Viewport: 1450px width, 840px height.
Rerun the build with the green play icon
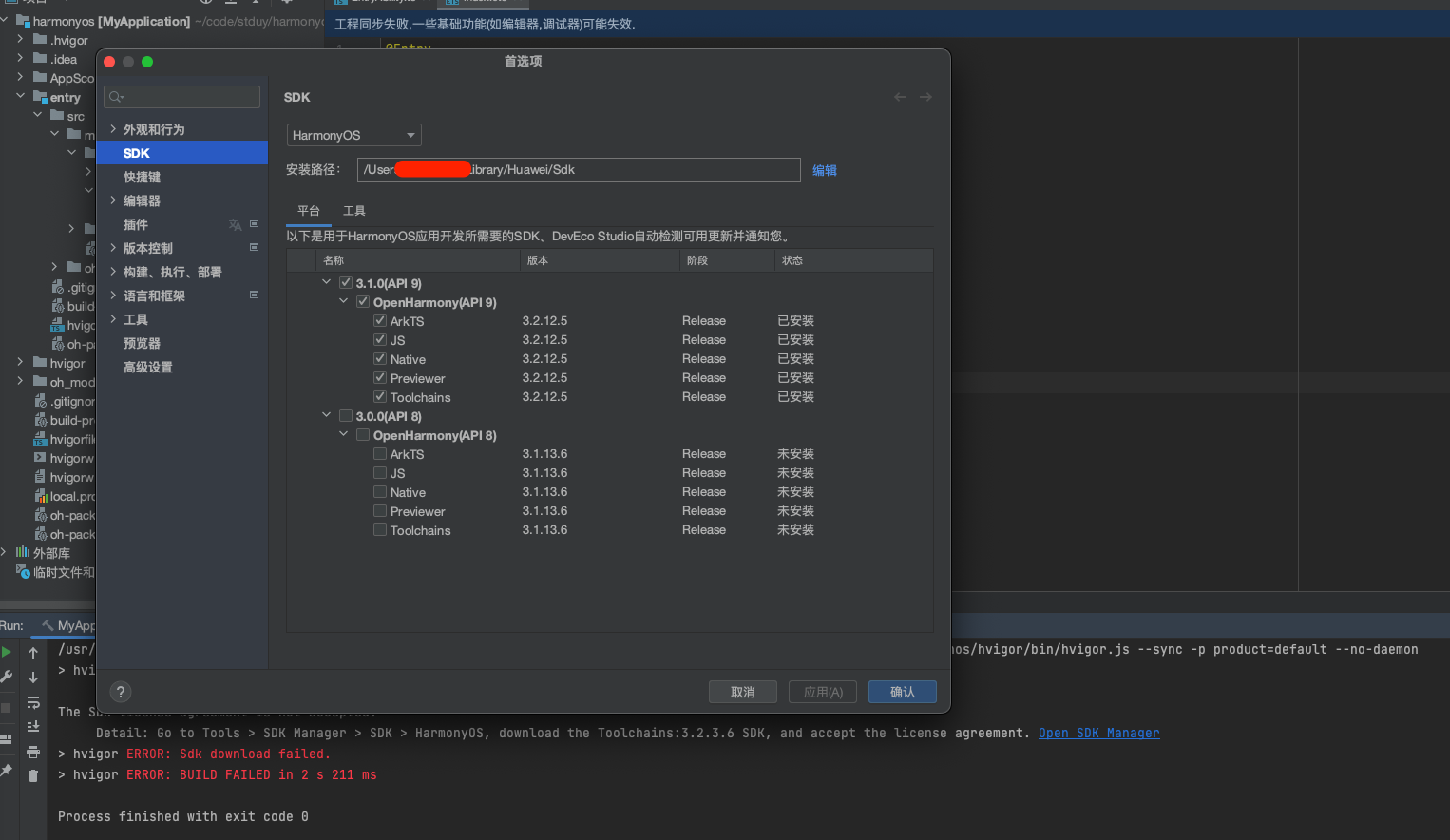[x=7, y=652]
